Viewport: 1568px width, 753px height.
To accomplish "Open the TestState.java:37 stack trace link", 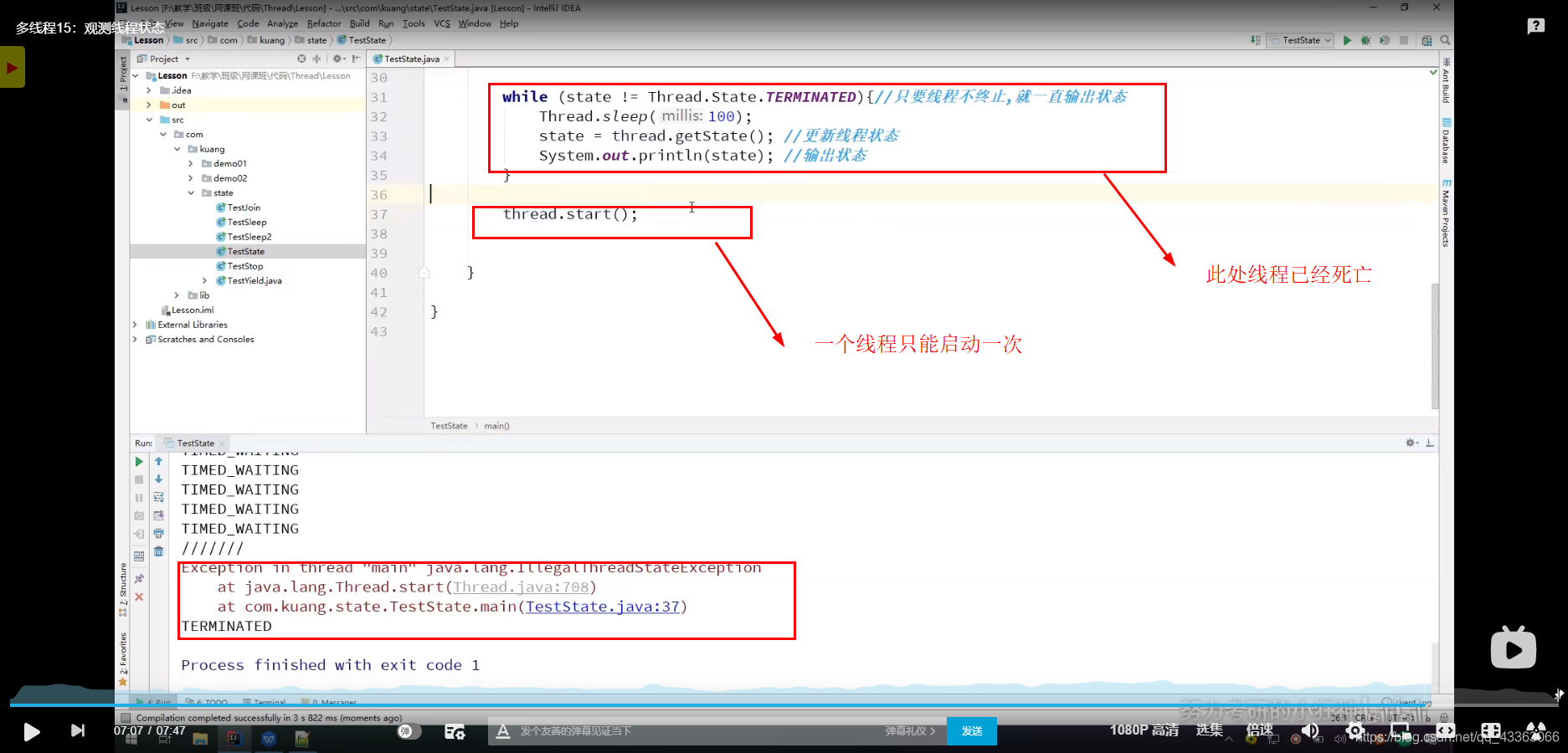I will point(603,607).
